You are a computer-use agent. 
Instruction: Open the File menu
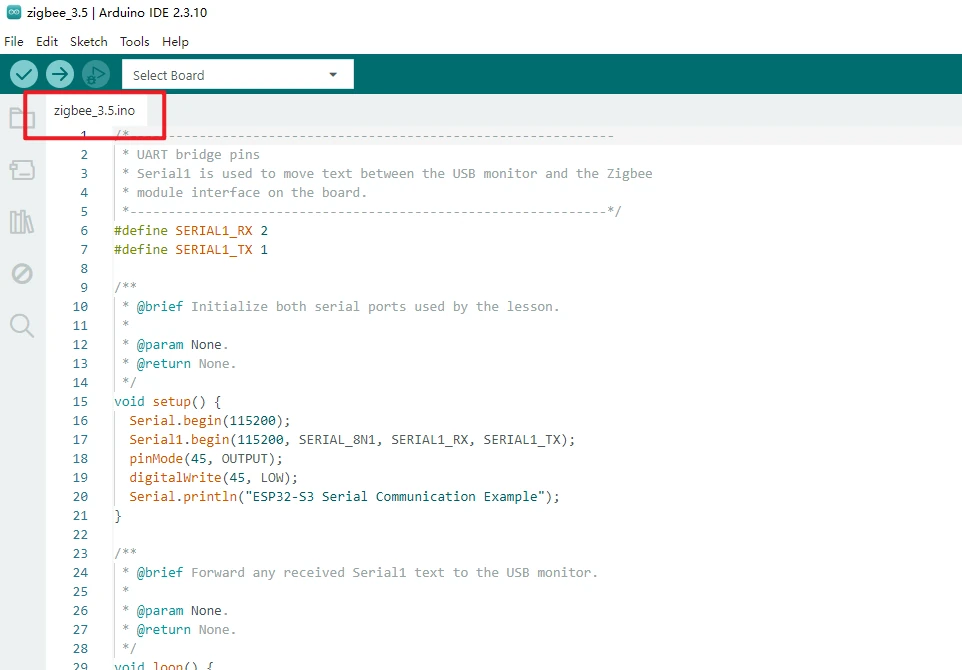pyautogui.click(x=13, y=42)
